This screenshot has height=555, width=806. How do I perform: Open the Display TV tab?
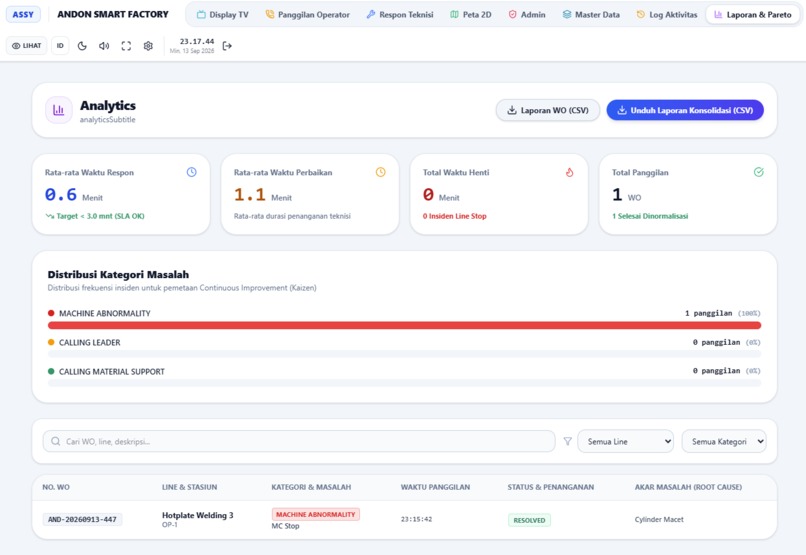pos(223,15)
